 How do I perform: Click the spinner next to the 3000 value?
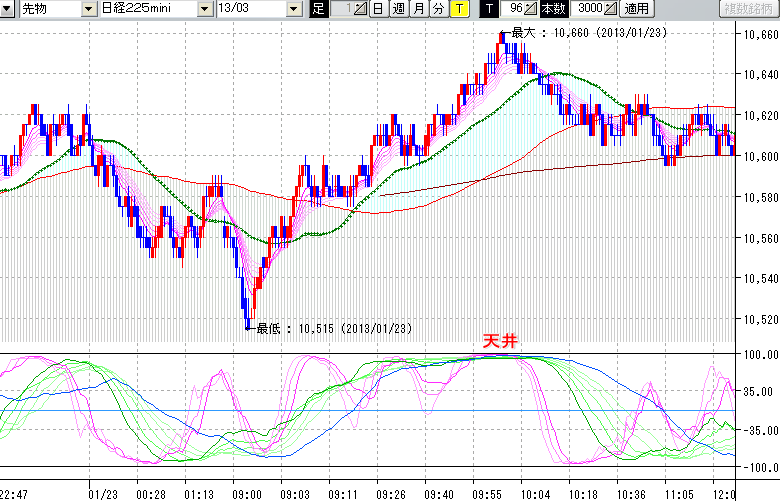pyautogui.click(x=609, y=9)
